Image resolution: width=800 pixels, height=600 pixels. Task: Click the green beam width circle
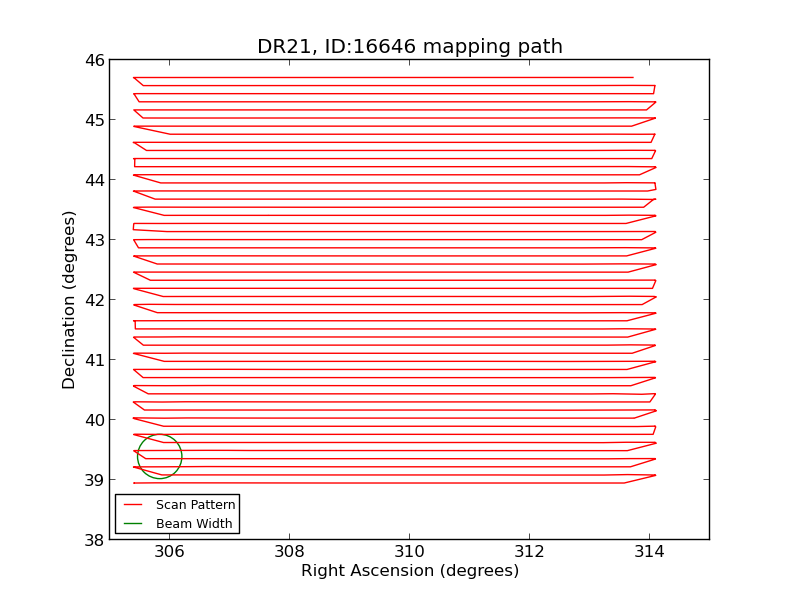click(160, 456)
